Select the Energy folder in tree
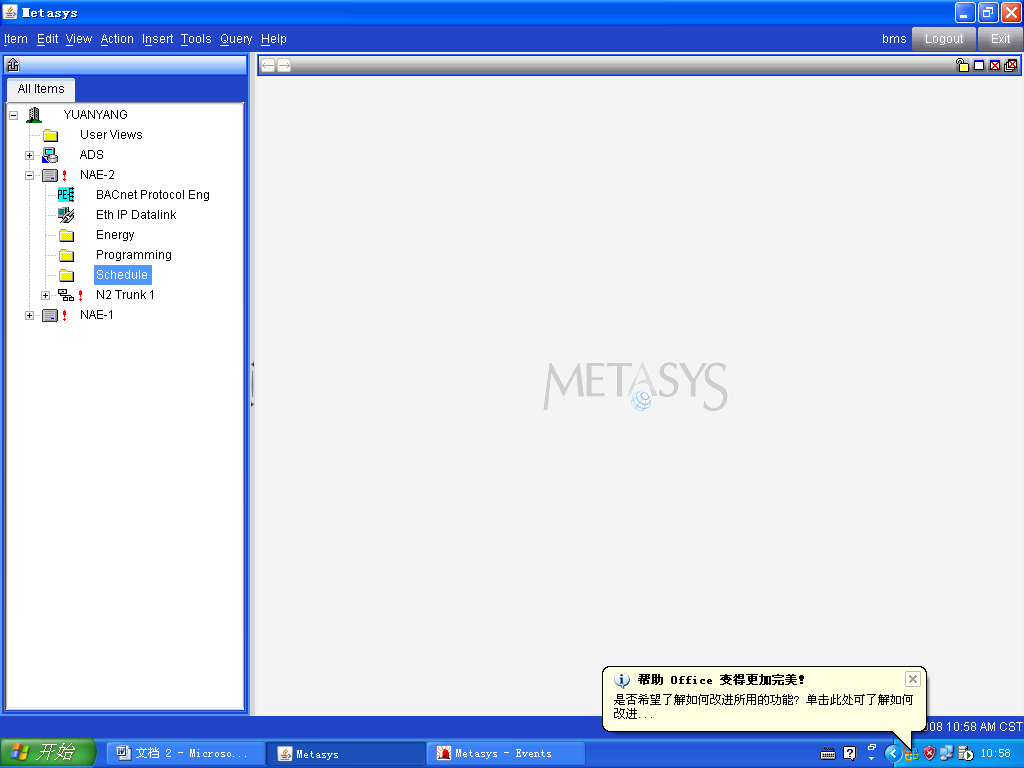Screen dimensions: 1024x768 coord(115,235)
